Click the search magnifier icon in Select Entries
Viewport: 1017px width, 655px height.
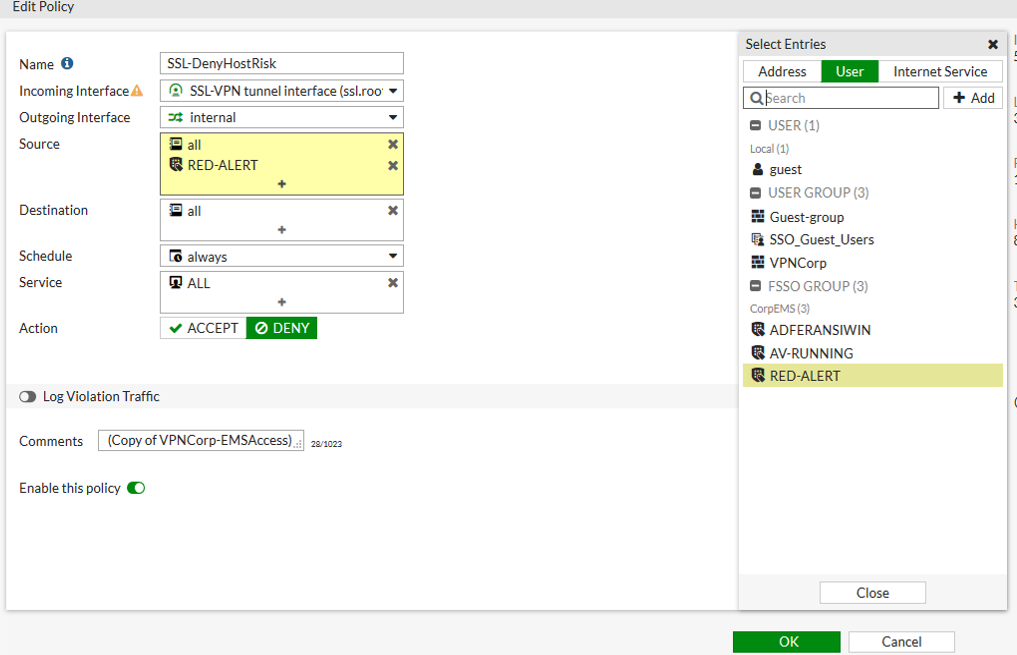[756, 99]
